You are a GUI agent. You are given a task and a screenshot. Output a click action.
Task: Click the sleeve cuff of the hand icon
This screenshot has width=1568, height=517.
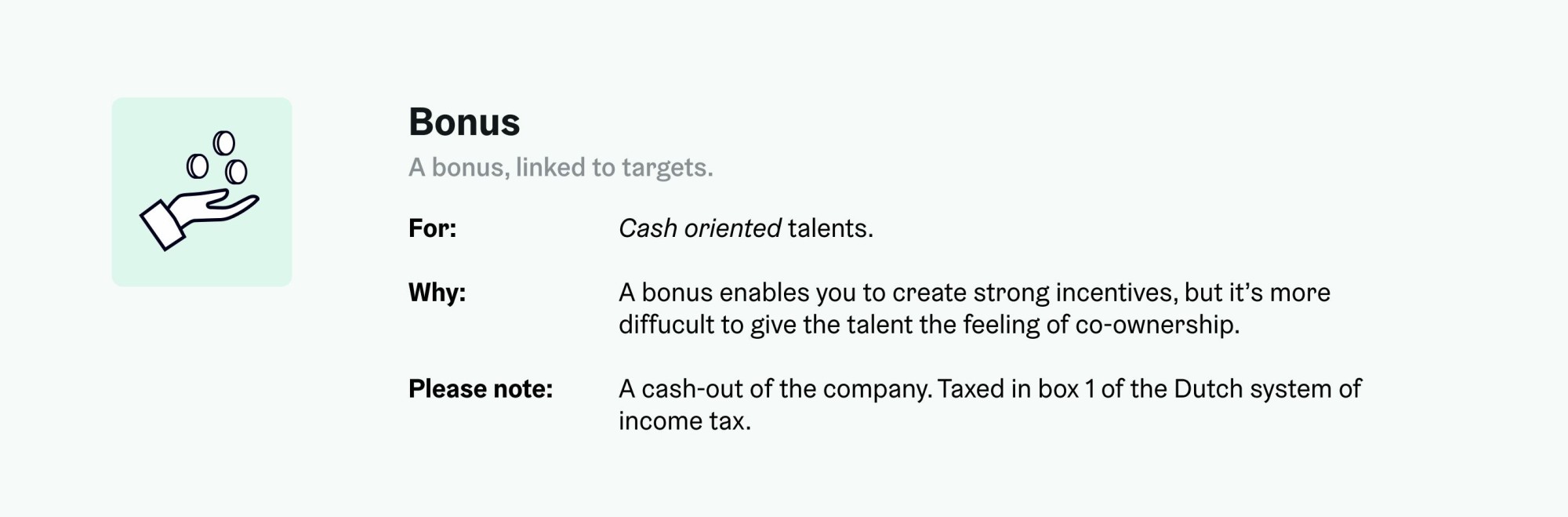click(x=162, y=226)
